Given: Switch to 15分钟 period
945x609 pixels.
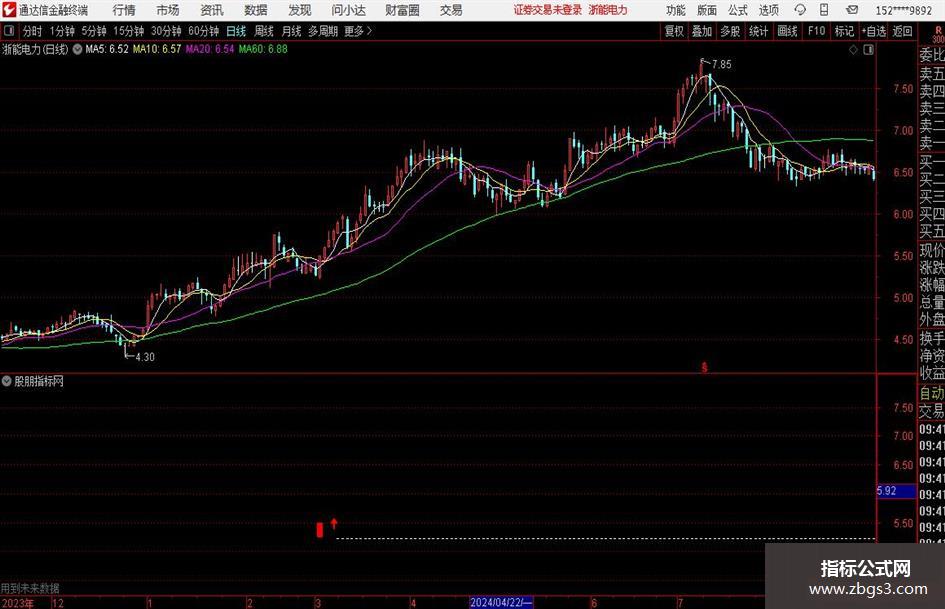Looking at the screenshot, I should tap(129, 31).
